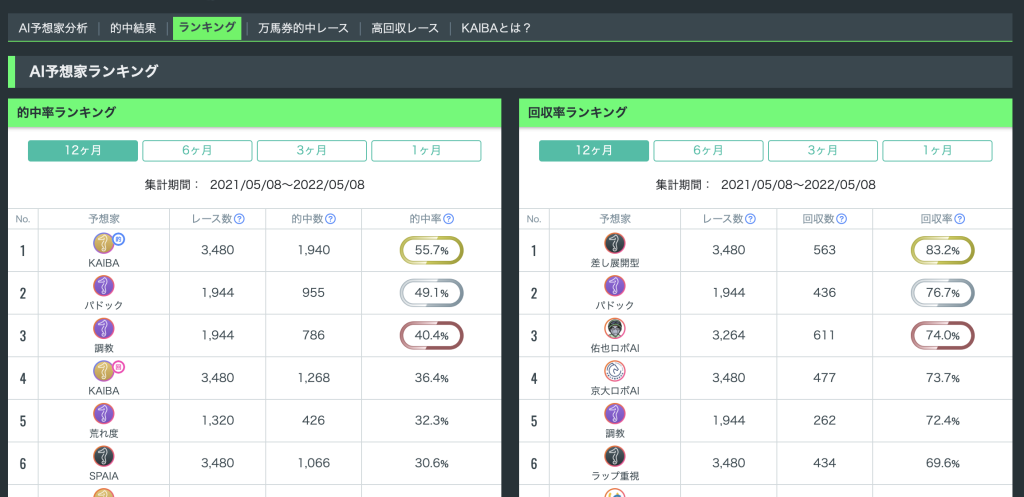Click help icon next to 的中率ランキング レース数
1024x497 pixels.
[x=239, y=219]
